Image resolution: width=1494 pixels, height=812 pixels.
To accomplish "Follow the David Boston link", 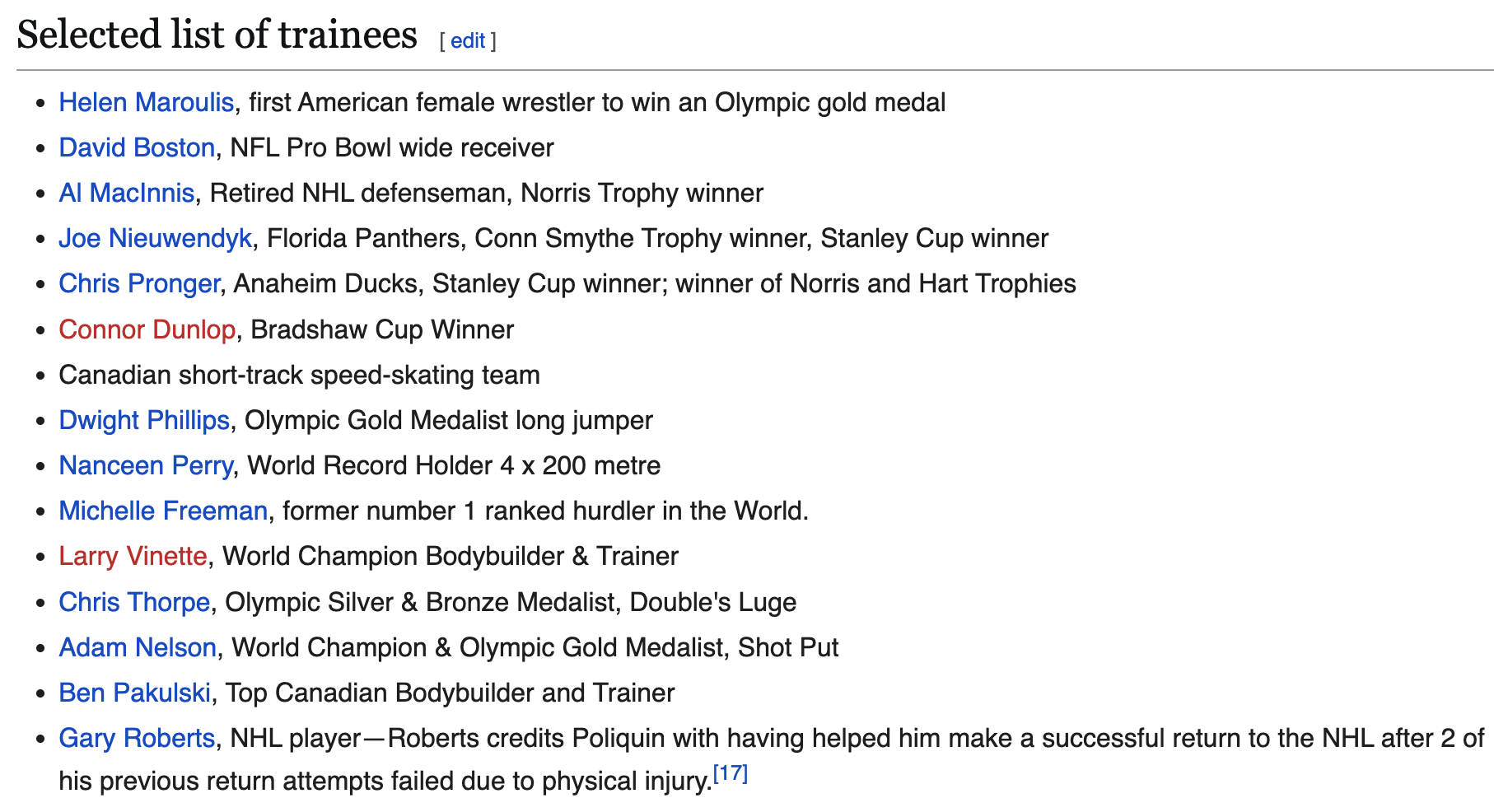I will pyautogui.click(x=137, y=148).
